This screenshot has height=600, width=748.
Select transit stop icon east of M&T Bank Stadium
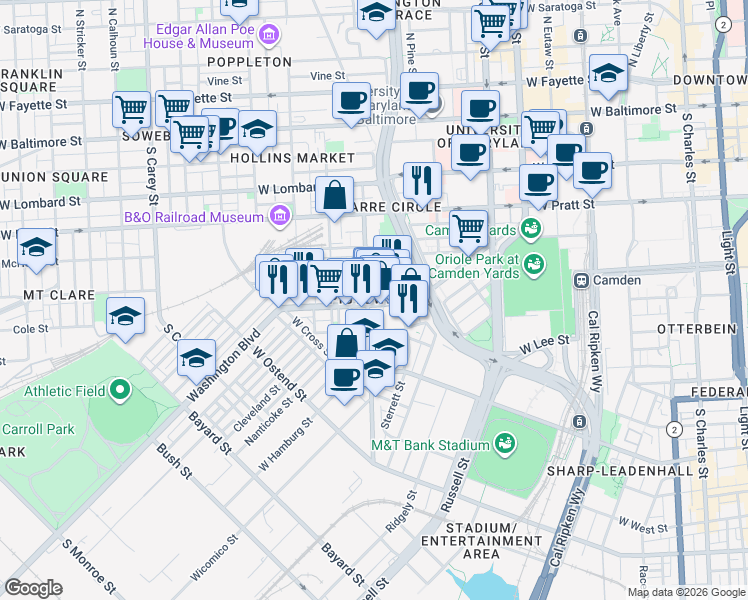click(x=579, y=422)
